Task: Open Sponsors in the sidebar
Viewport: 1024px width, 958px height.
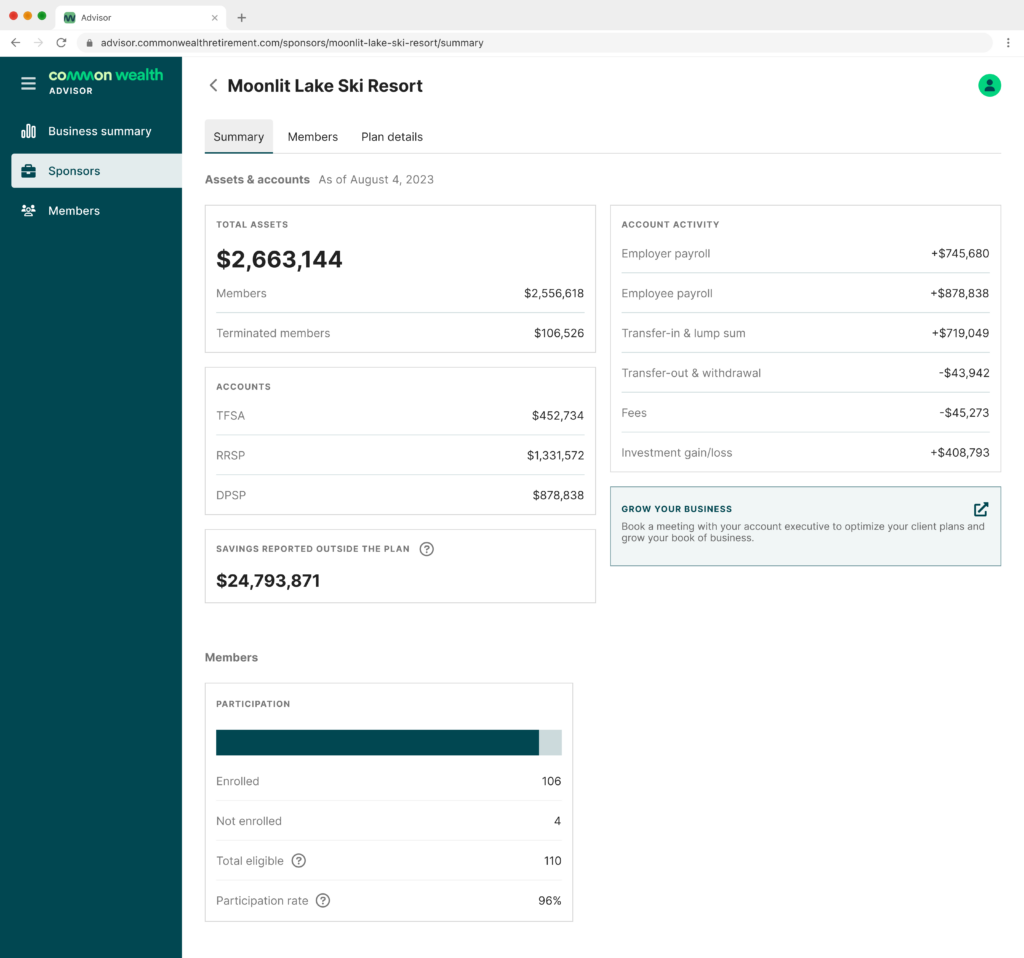Action: pos(97,171)
